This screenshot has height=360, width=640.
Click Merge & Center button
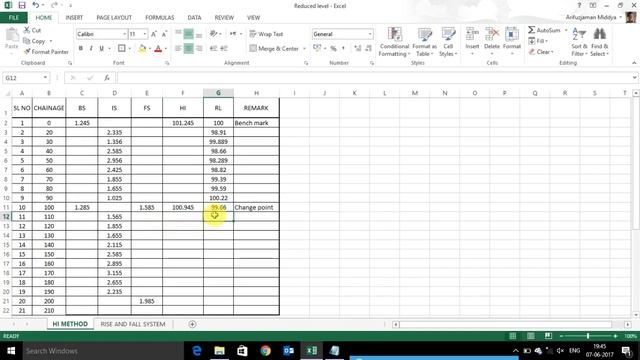pyautogui.click(x=274, y=49)
